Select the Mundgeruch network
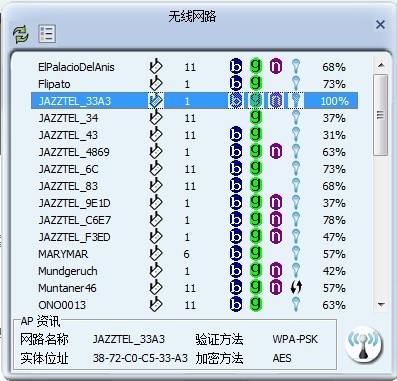Screen dimensions: 397x381 [194, 271]
